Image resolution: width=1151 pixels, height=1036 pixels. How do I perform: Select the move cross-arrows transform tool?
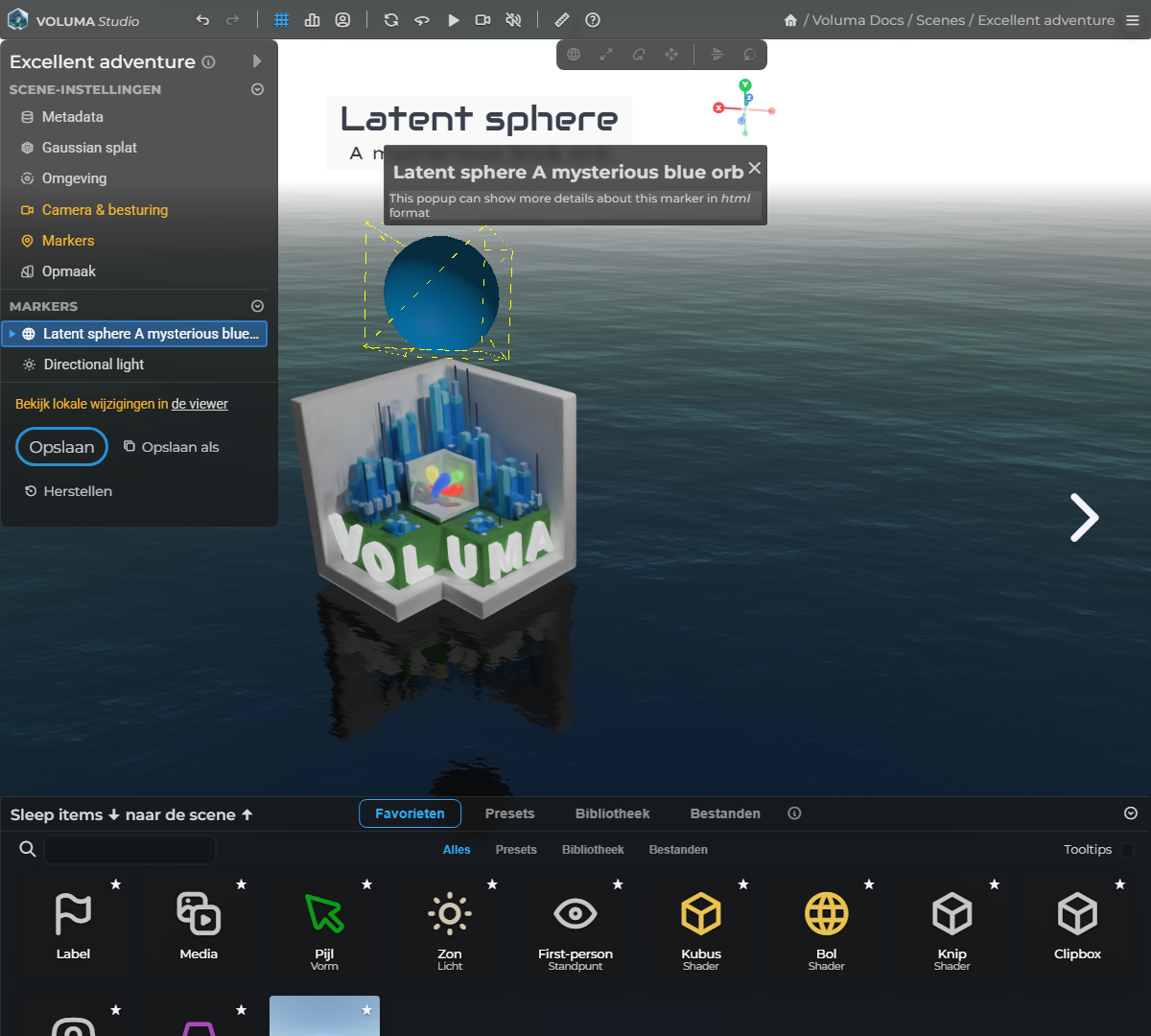point(671,55)
